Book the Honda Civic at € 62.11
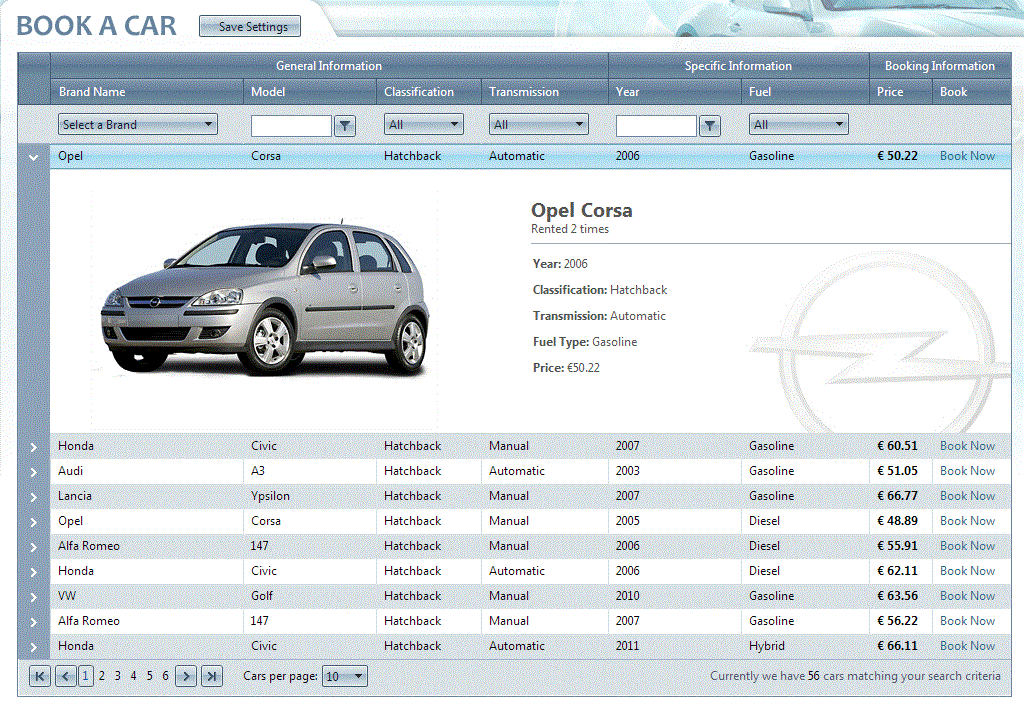This screenshot has width=1024, height=707. pos(967,571)
